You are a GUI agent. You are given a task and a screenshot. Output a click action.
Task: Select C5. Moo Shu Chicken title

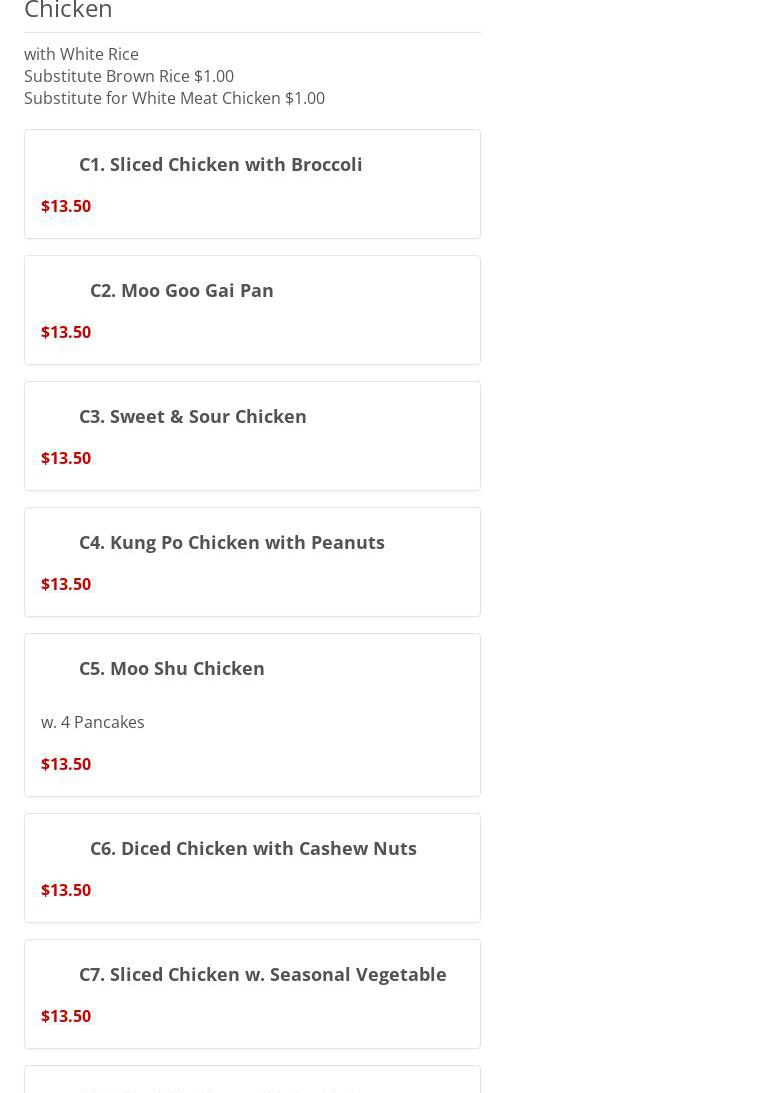171,668
